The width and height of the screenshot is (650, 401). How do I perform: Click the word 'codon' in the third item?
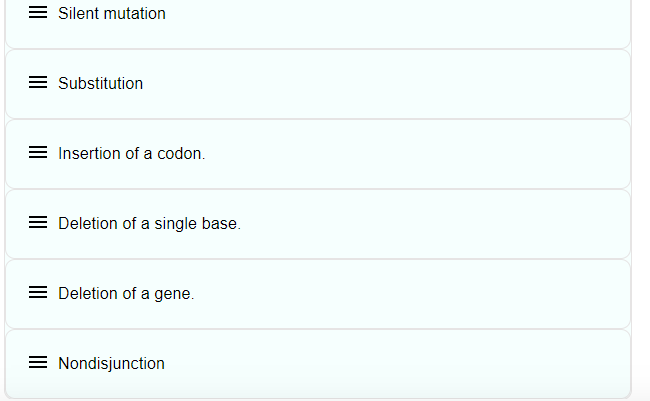point(181,154)
